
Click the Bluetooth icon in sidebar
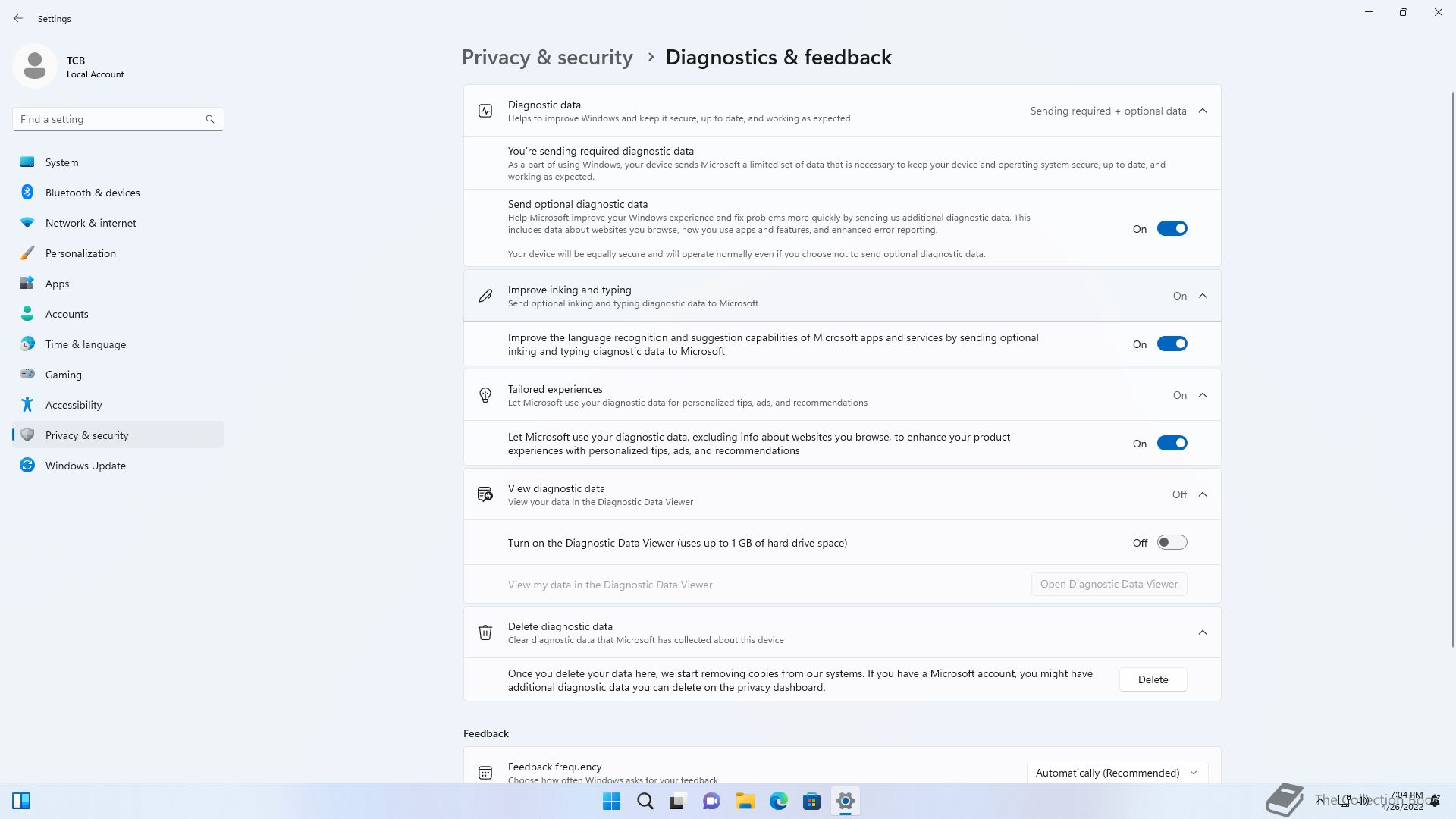pyautogui.click(x=27, y=193)
